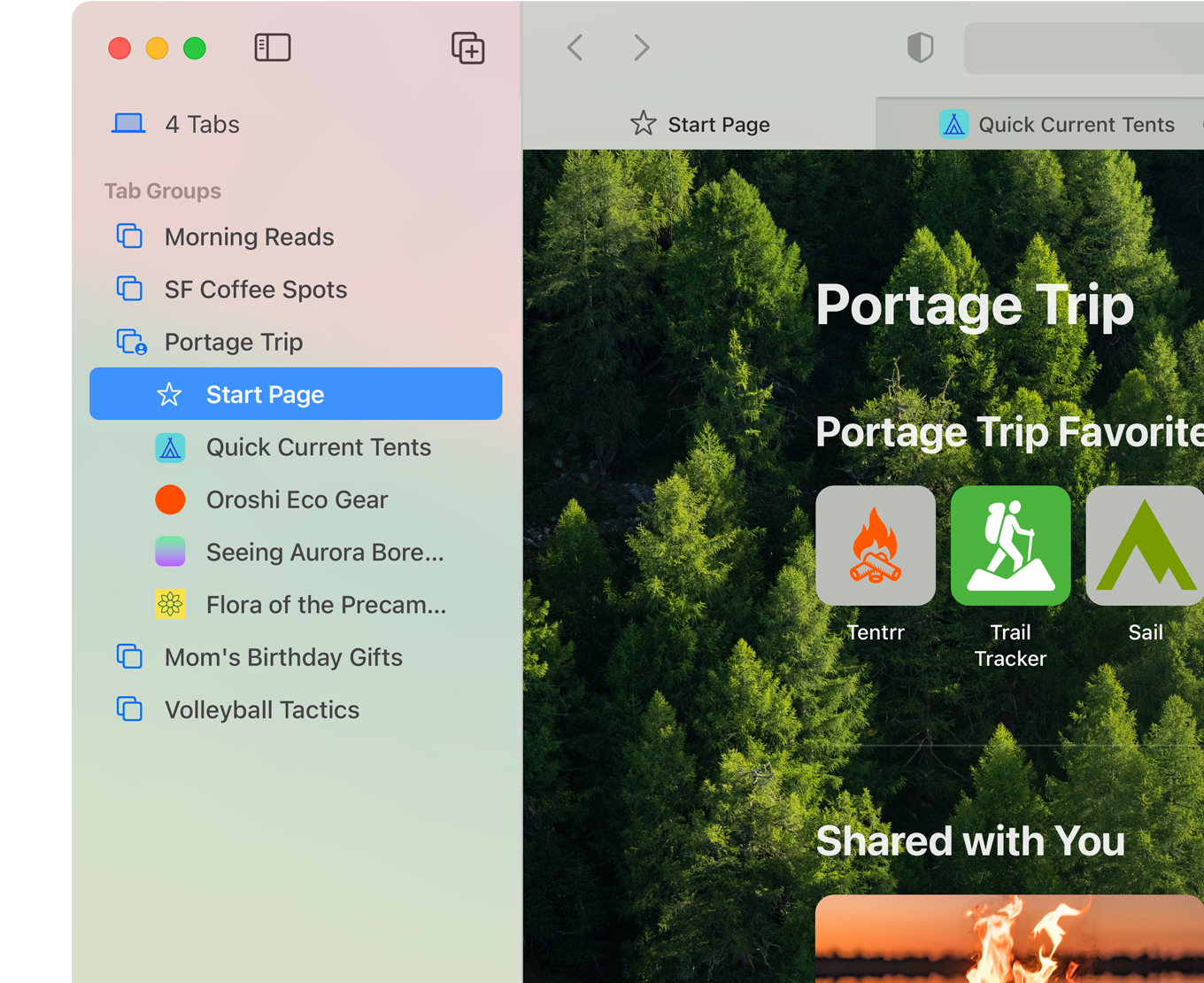This screenshot has height=983, width=1204.
Task: Open the SF Coffee Spots tab group
Action: (255, 290)
